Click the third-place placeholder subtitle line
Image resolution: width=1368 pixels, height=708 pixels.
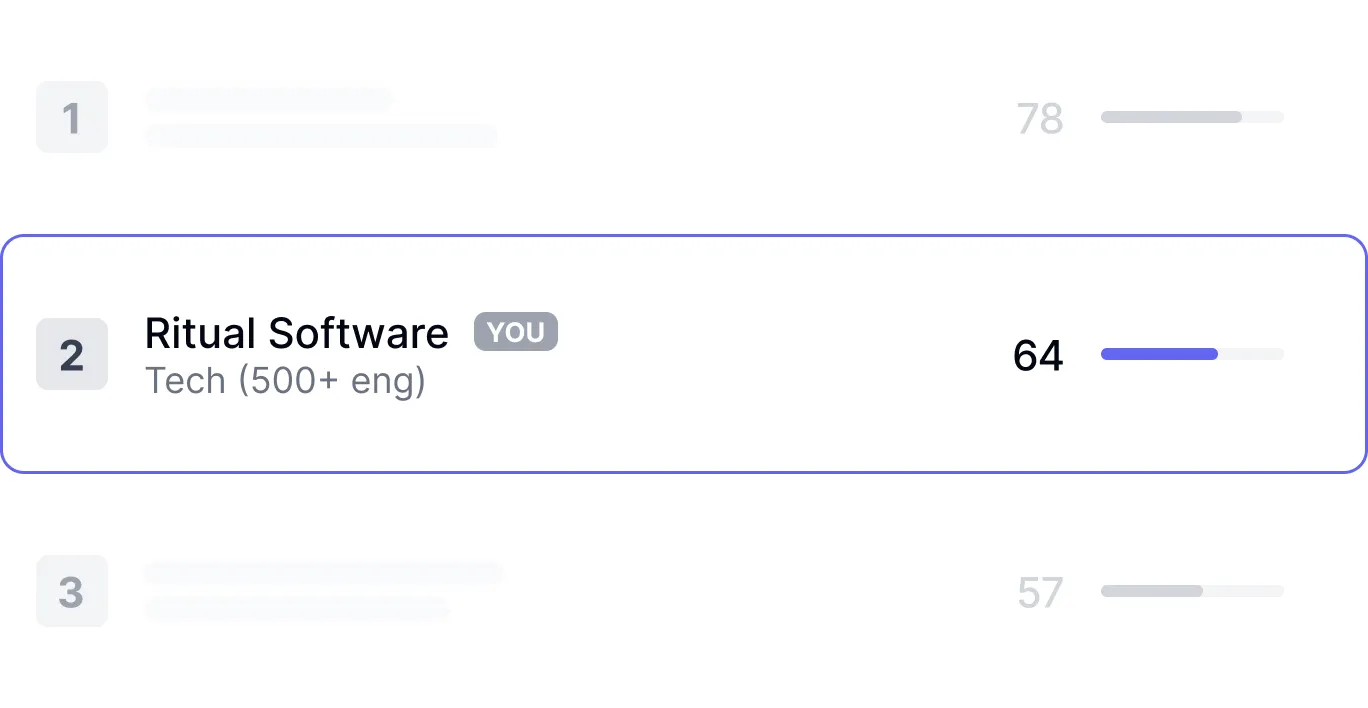(x=297, y=607)
